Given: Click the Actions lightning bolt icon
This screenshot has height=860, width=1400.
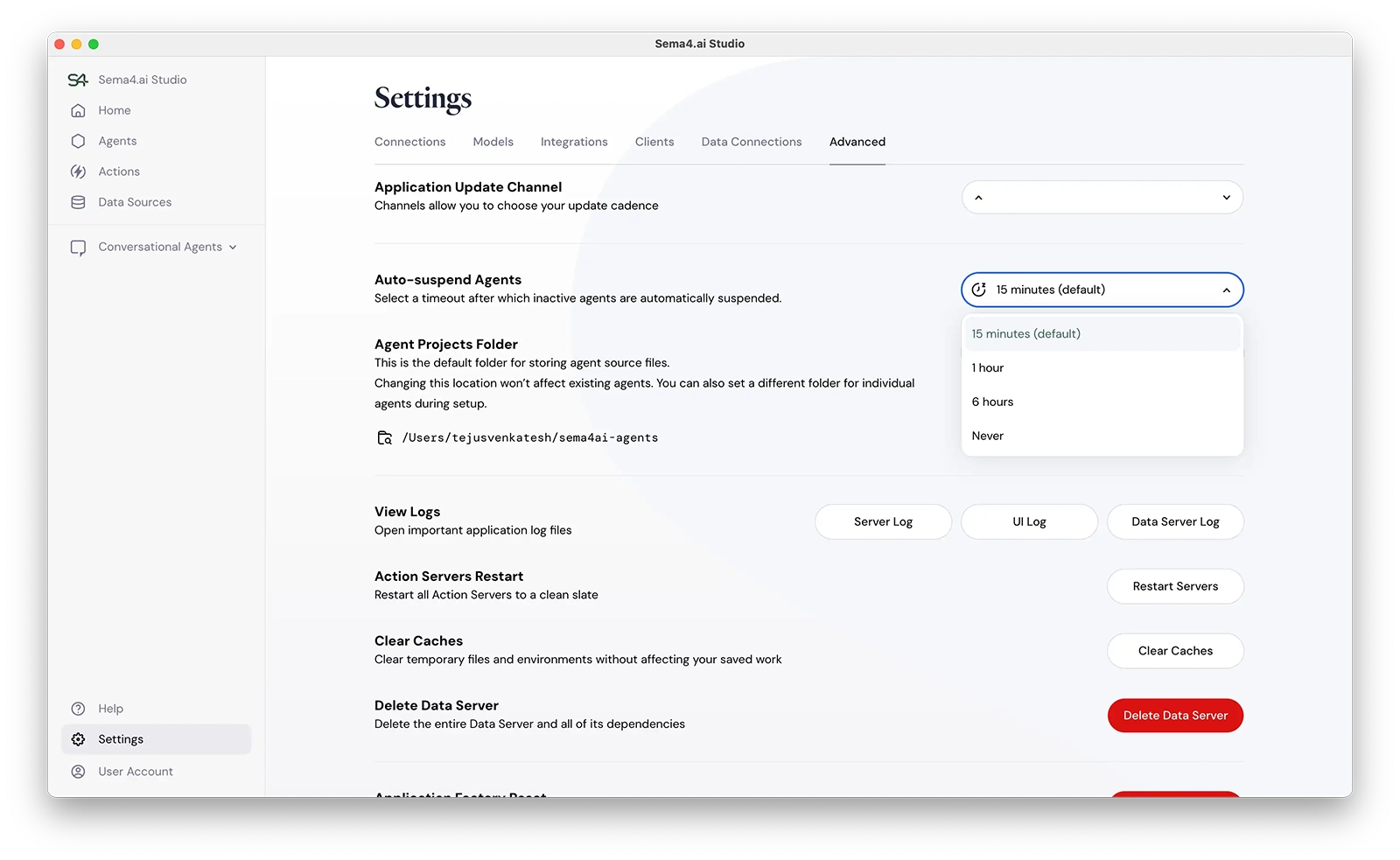Looking at the screenshot, I should pyautogui.click(x=78, y=171).
